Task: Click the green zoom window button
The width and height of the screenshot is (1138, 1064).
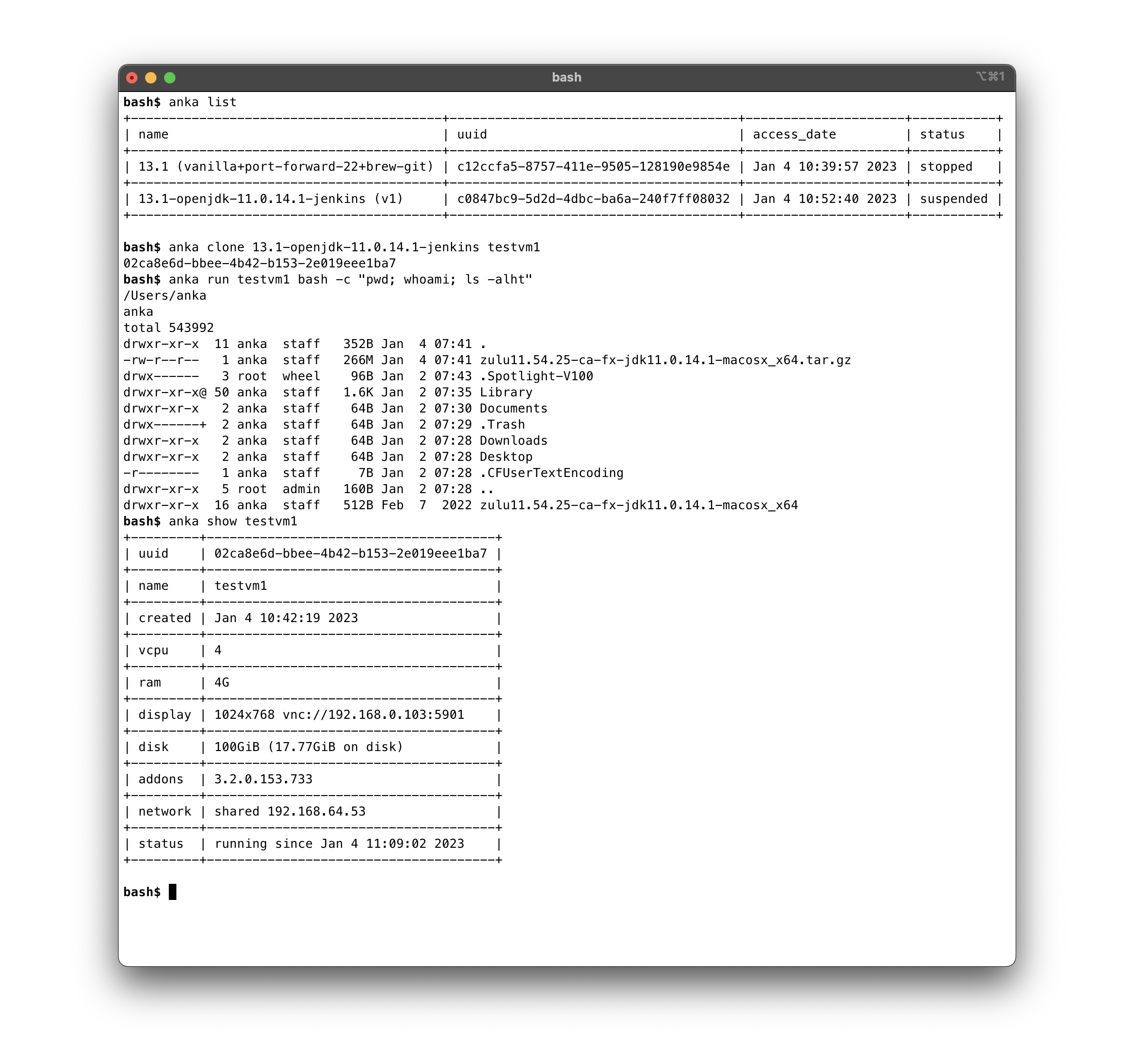Action: [x=170, y=78]
